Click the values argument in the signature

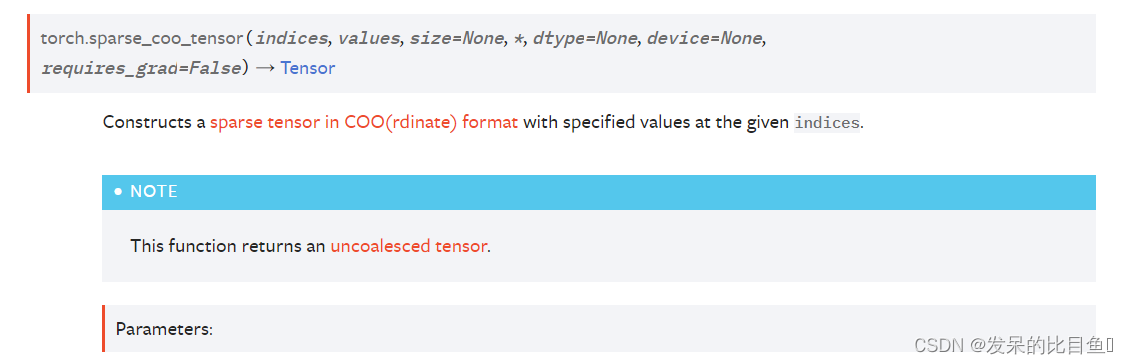[369, 38]
